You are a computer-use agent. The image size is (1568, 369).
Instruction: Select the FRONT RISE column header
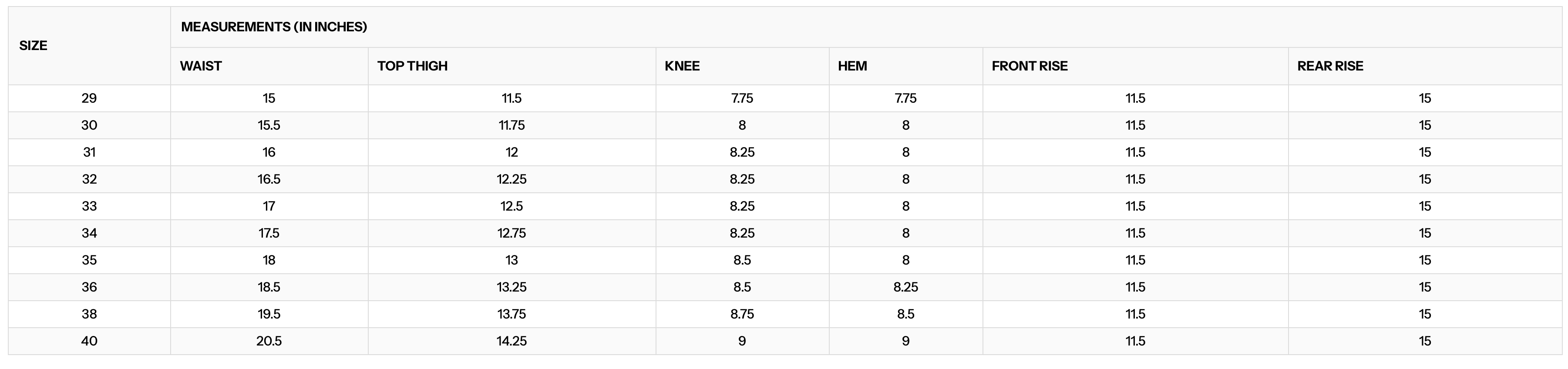tap(1030, 66)
